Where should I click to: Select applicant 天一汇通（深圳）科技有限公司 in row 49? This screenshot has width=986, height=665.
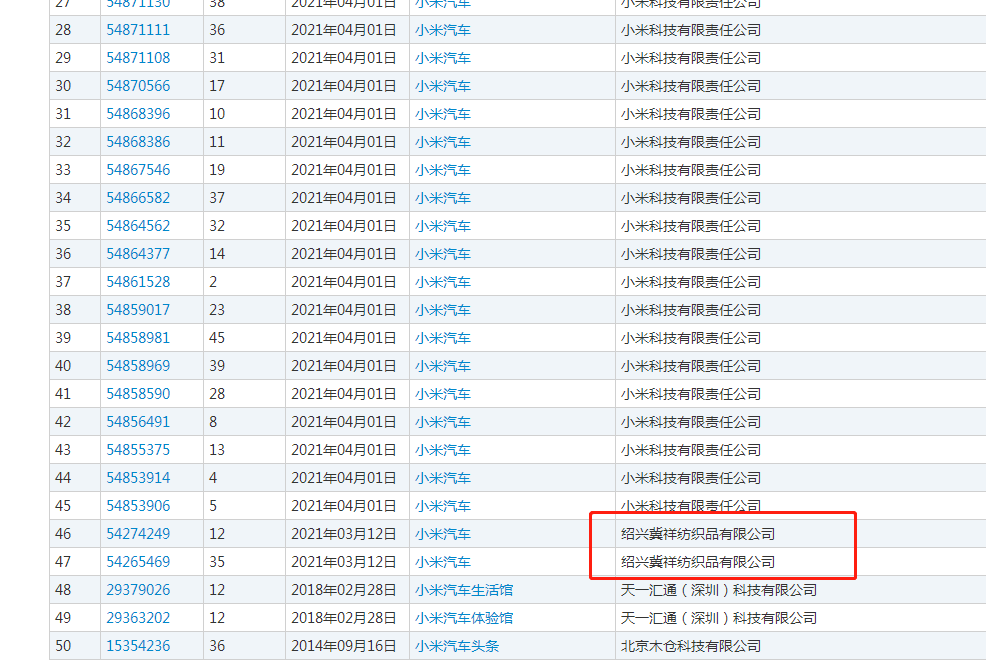(719, 618)
